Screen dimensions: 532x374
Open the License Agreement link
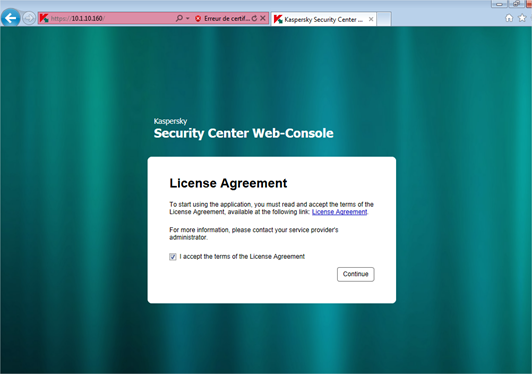click(x=339, y=212)
